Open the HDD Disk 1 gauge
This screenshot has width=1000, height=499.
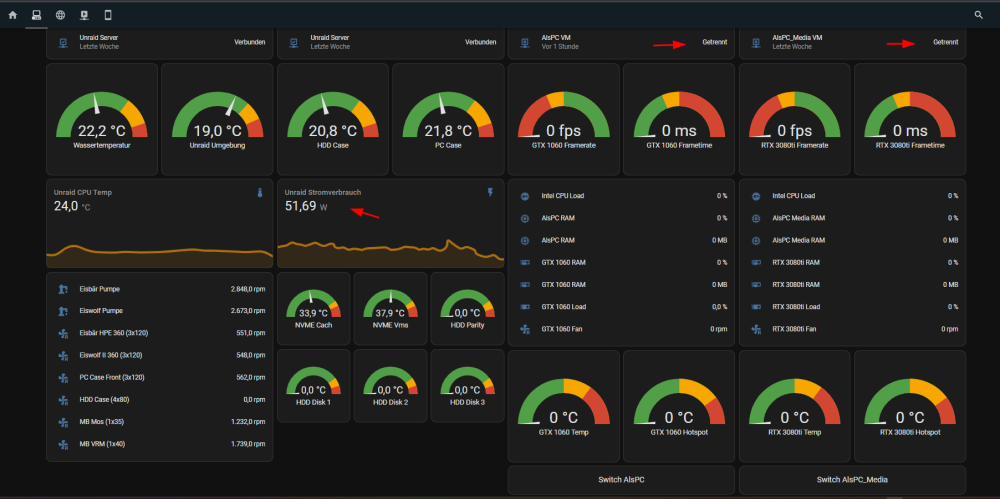point(313,385)
